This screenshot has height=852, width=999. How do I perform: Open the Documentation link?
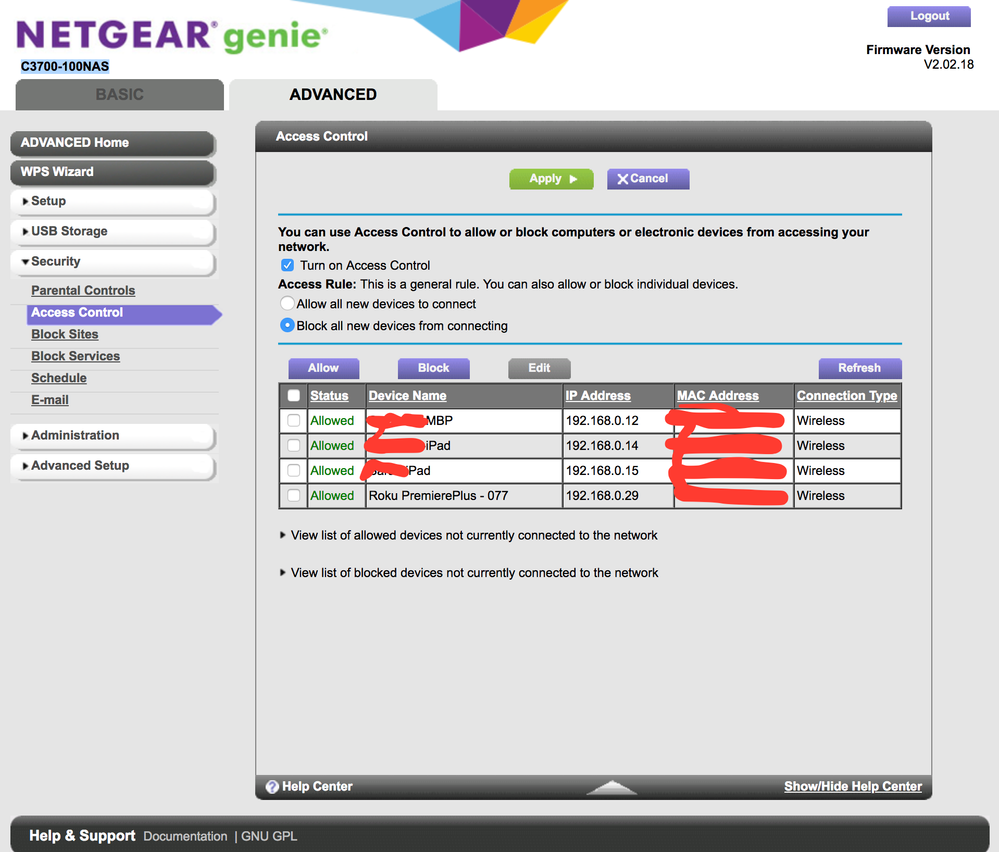pyautogui.click(x=185, y=837)
